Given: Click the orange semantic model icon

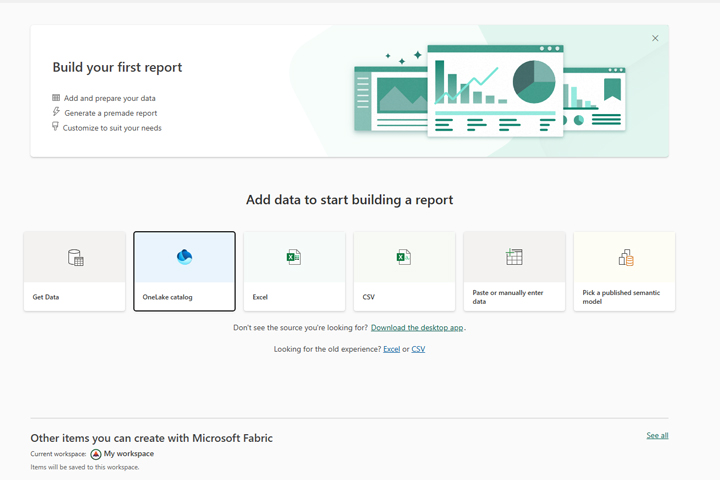Looking at the screenshot, I should (625, 258).
